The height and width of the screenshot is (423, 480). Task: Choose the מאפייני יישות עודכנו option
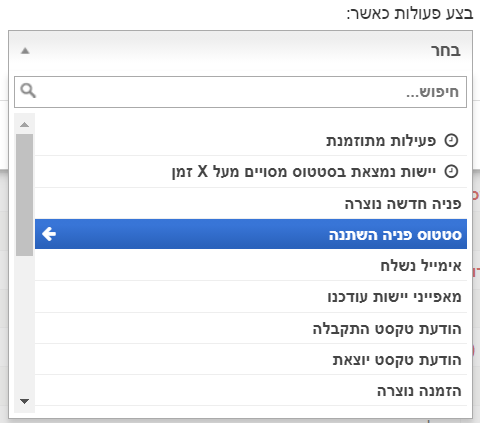251,297
